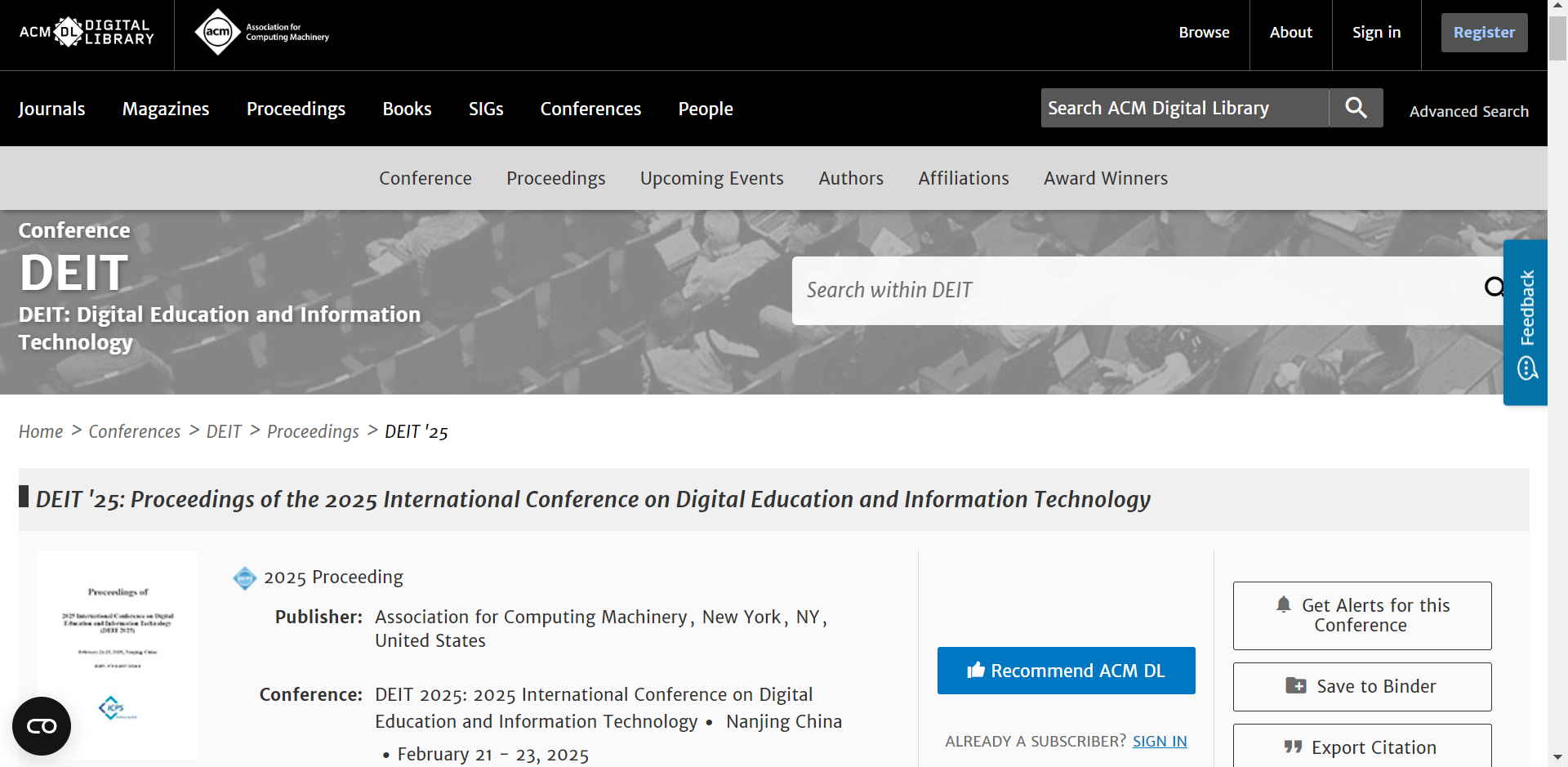This screenshot has height=767, width=1568.
Task: Open the Browse menu
Action: click(x=1204, y=33)
